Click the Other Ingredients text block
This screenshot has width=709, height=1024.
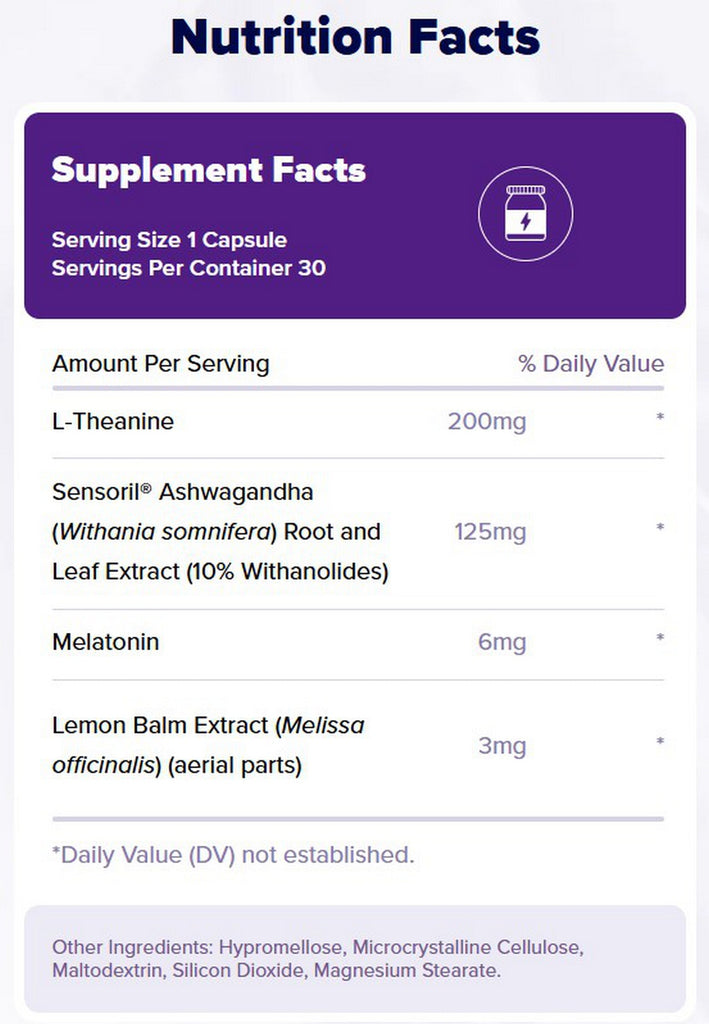(318, 959)
